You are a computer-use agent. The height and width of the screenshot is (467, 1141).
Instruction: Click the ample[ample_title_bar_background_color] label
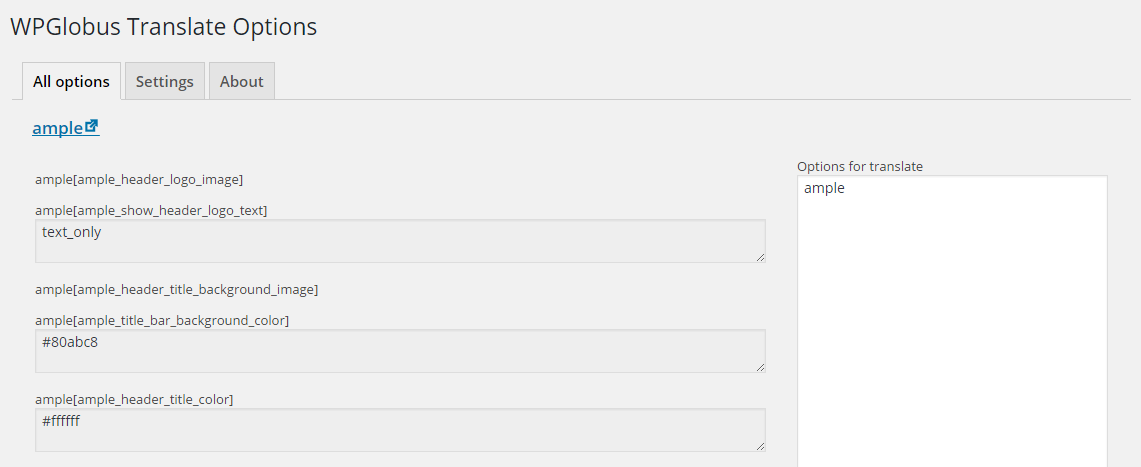coord(162,320)
